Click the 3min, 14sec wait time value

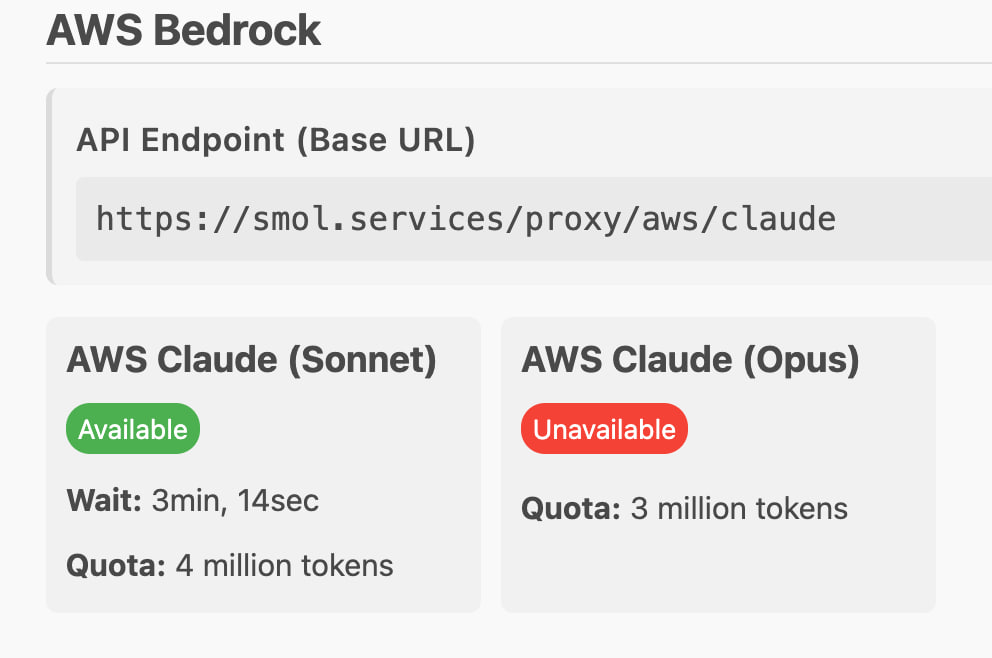pyautogui.click(x=235, y=499)
